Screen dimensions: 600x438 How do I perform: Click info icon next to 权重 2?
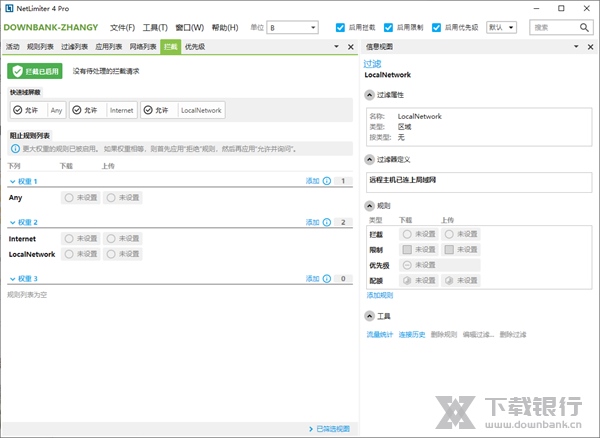[x=327, y=222]
